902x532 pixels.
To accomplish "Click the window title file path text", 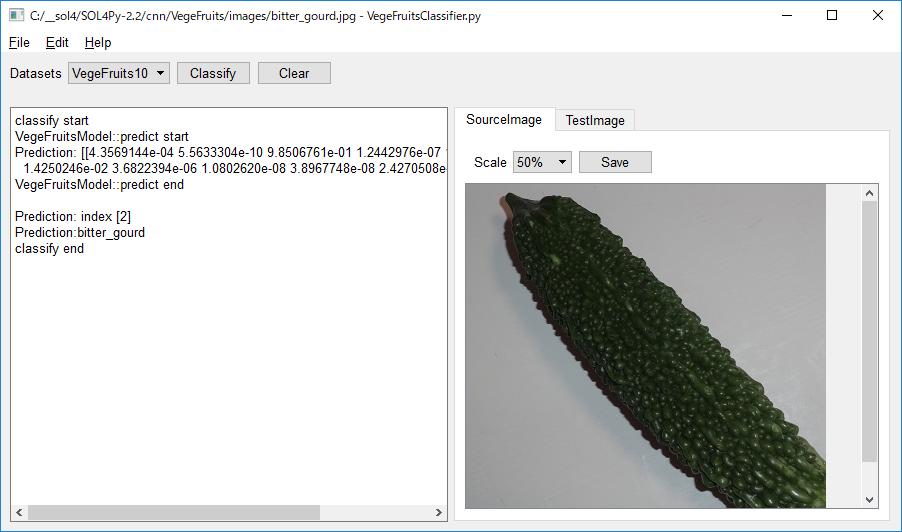I will 255,16.
